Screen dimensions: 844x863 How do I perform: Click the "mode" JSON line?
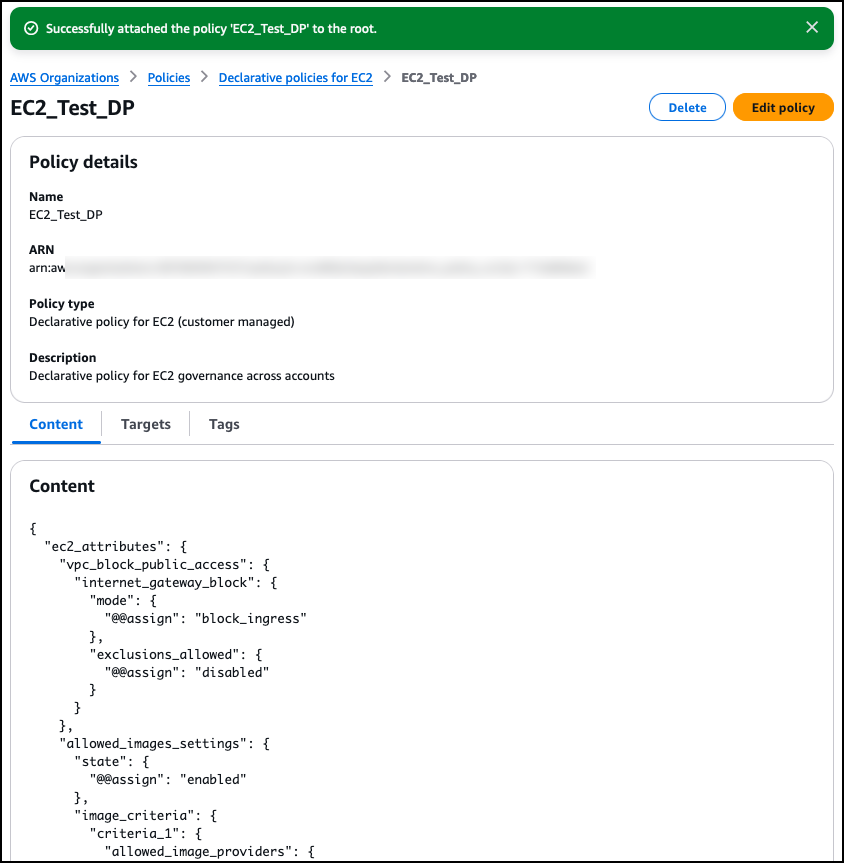pyautogui.click(x=123, y=600)
